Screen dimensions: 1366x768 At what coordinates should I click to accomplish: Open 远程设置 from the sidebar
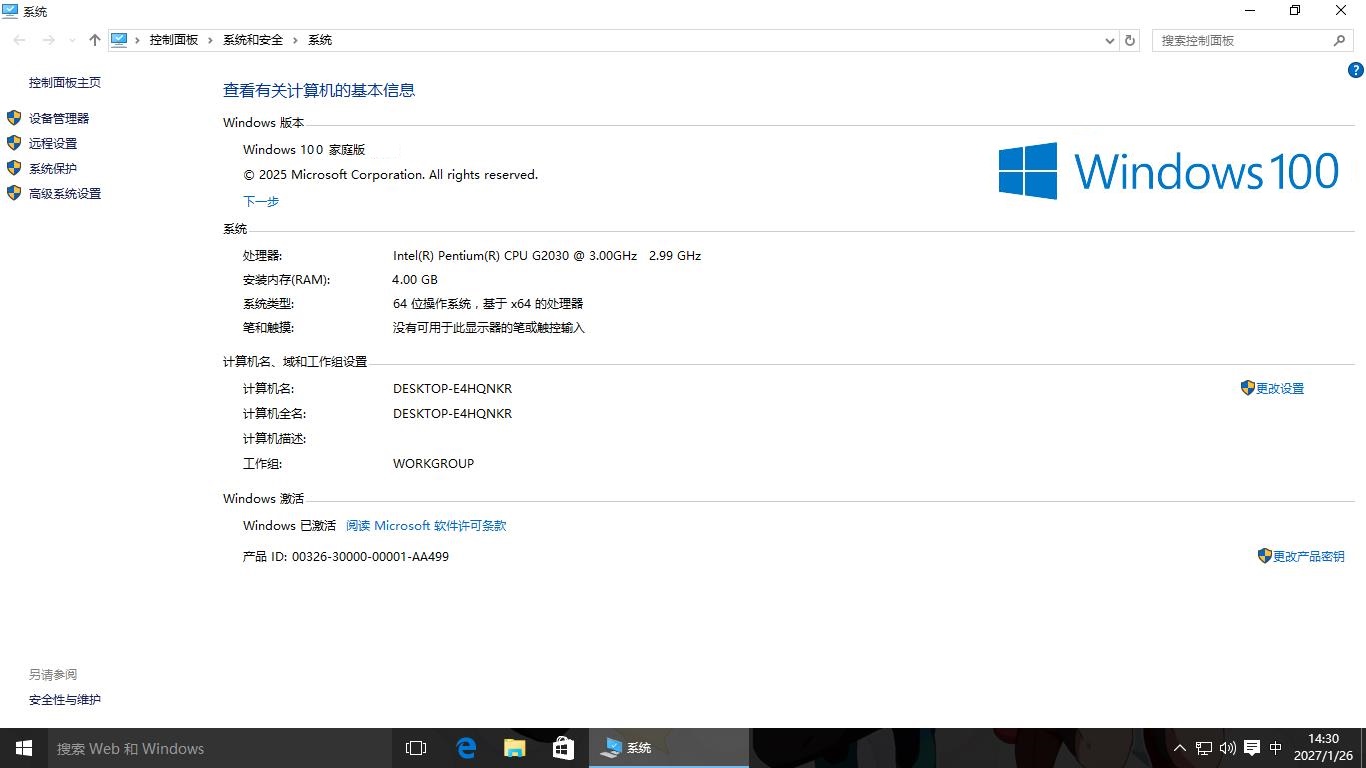[x=53, y=143]
